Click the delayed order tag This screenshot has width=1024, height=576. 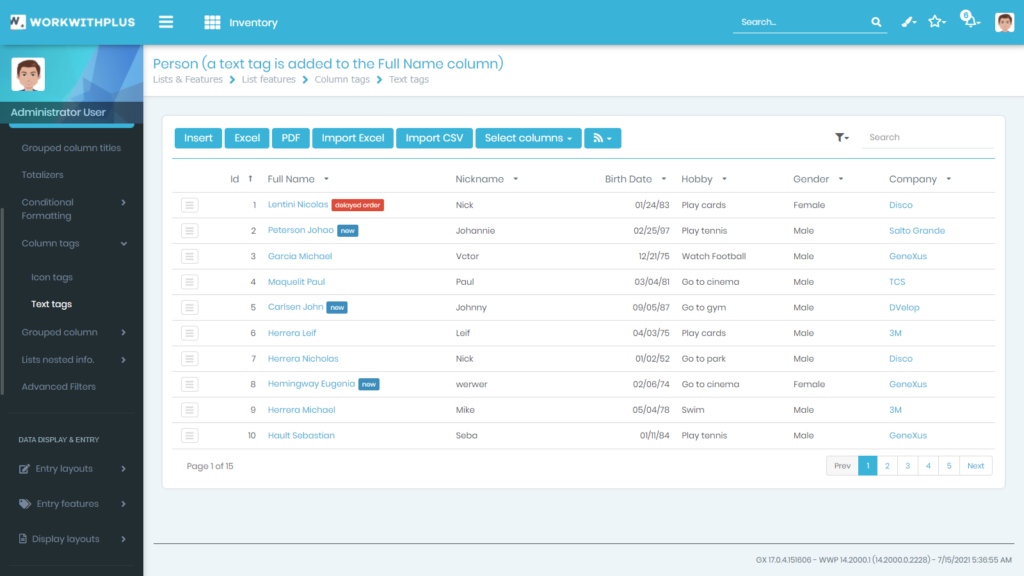point(357,205)
